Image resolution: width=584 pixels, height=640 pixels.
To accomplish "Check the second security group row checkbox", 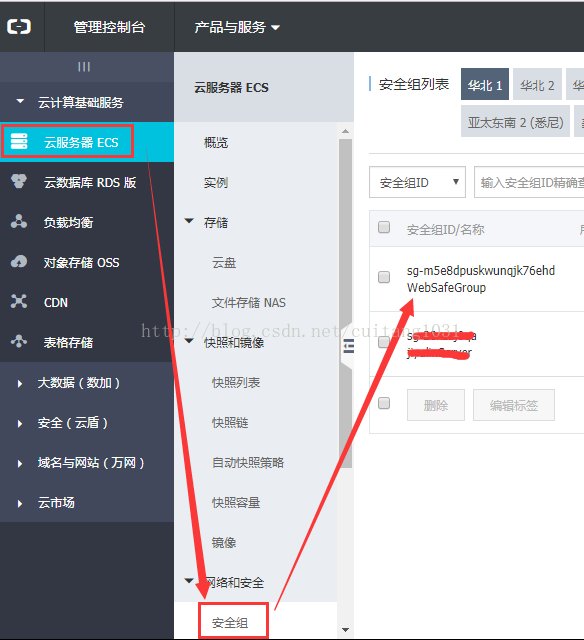I will point(384,342).
